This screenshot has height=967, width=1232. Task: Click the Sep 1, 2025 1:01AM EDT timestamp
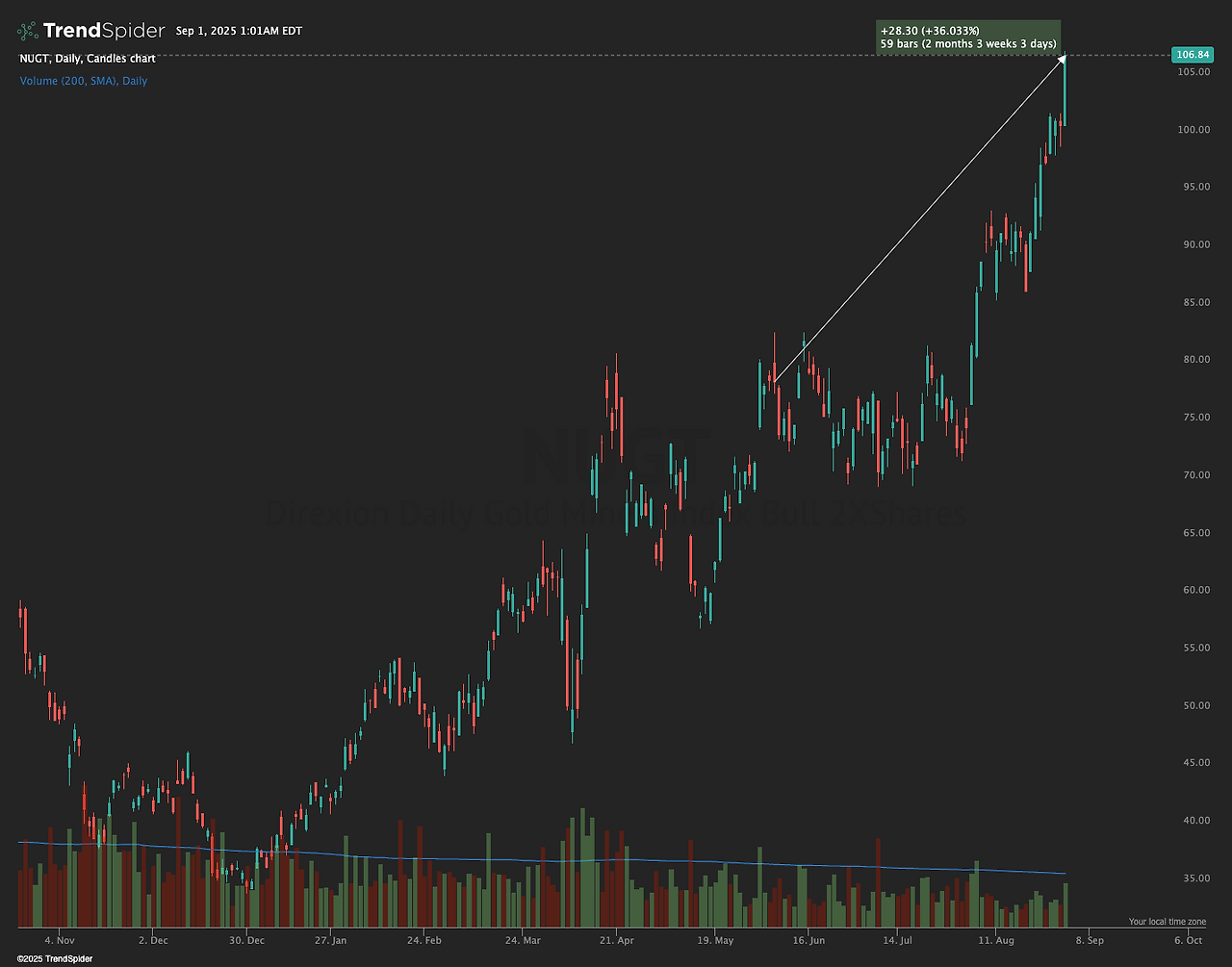239,32
